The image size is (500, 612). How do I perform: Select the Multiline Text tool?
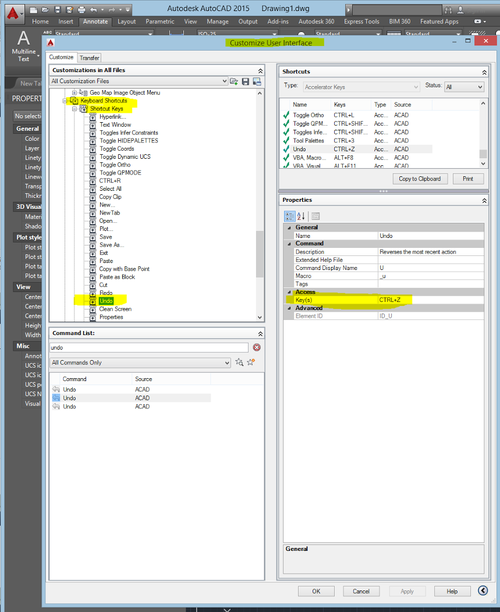(x=23, y=46)
